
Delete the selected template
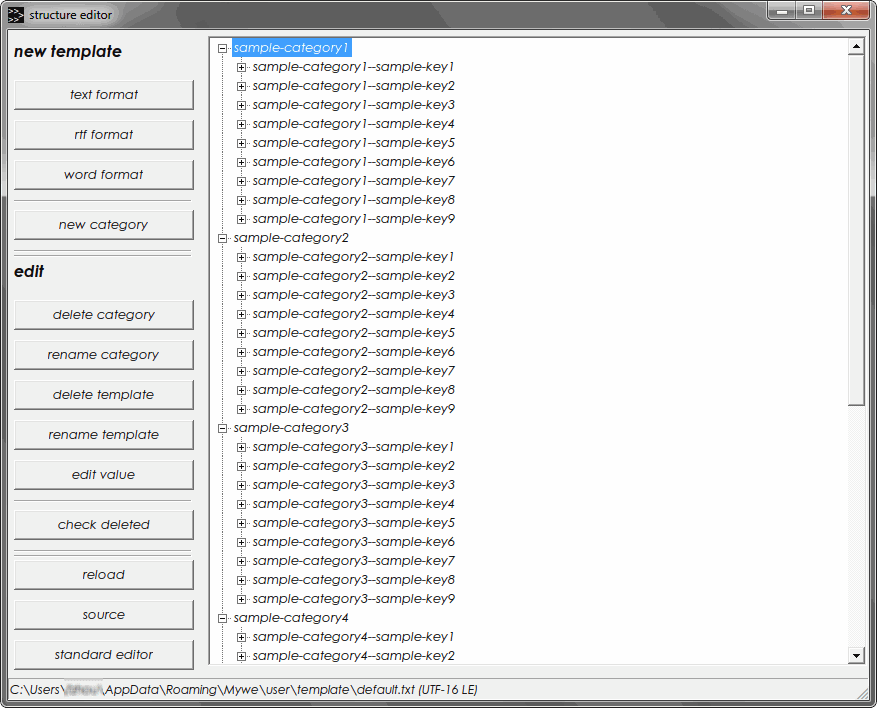pyautogui.click(x=103, y=394)
